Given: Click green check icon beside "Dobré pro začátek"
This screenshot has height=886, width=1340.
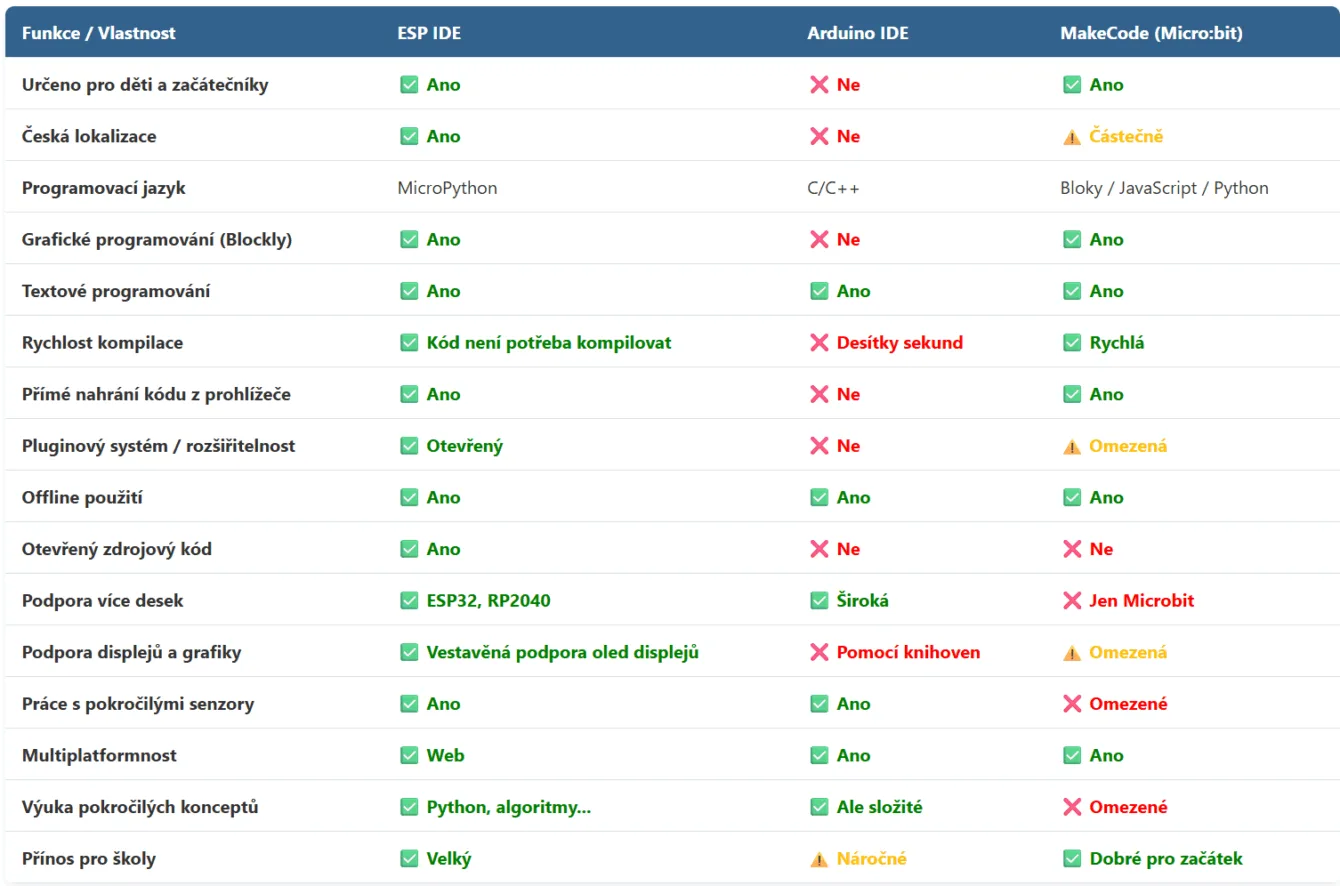Looking at the screenshot, I should coord(1072,859).
